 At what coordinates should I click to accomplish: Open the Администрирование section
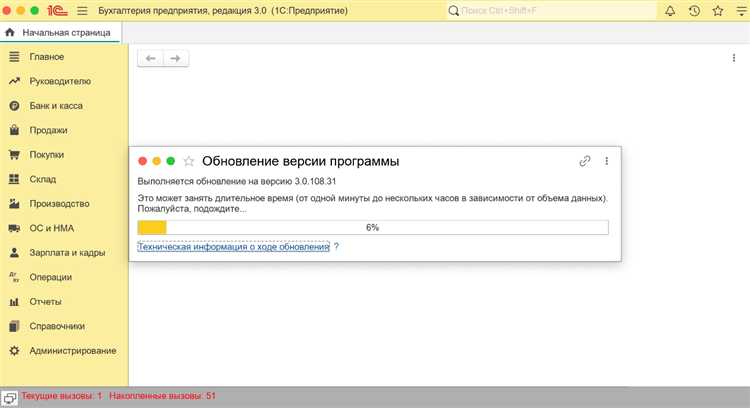pyautogui.click(x=73, y=351)
